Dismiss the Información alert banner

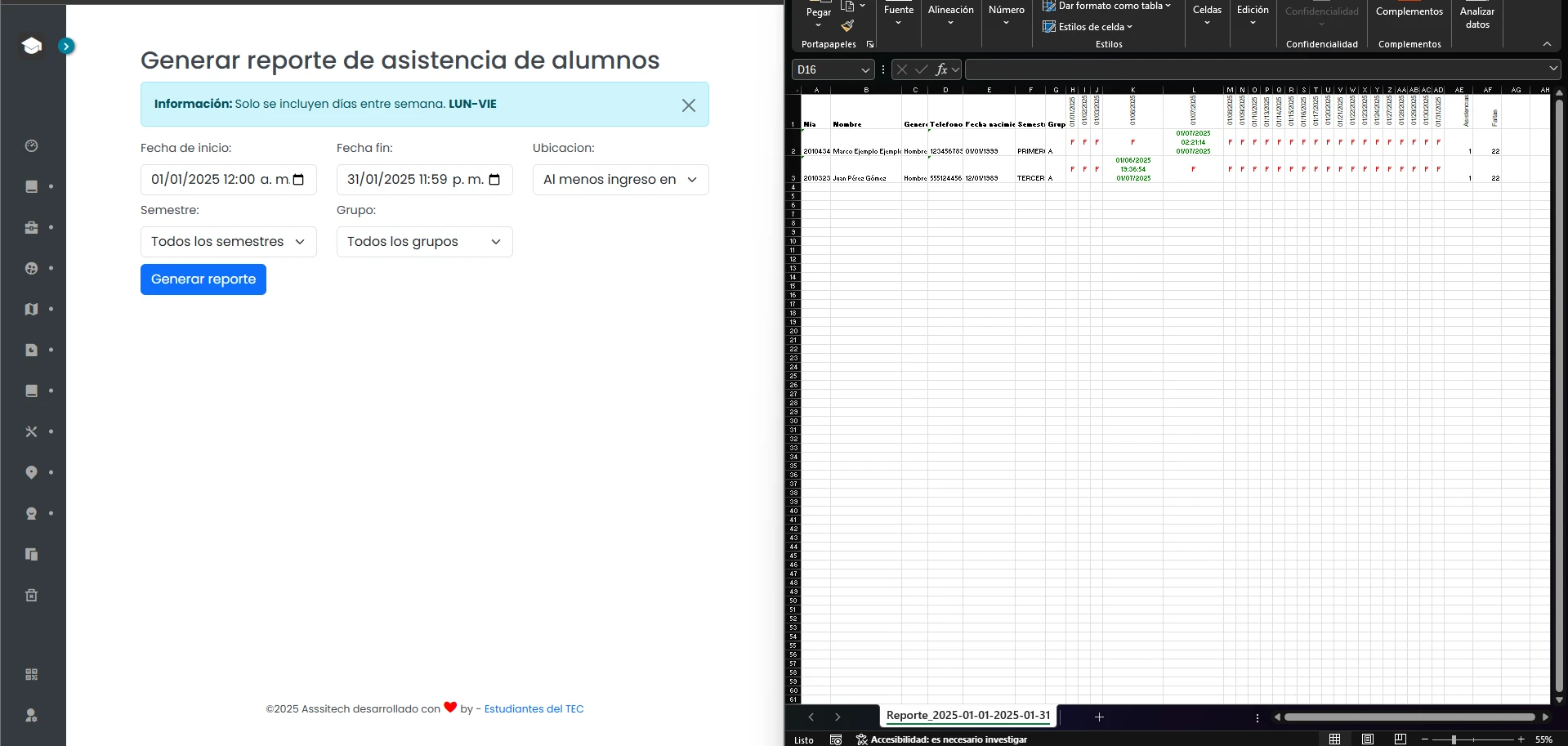(689, 105)
